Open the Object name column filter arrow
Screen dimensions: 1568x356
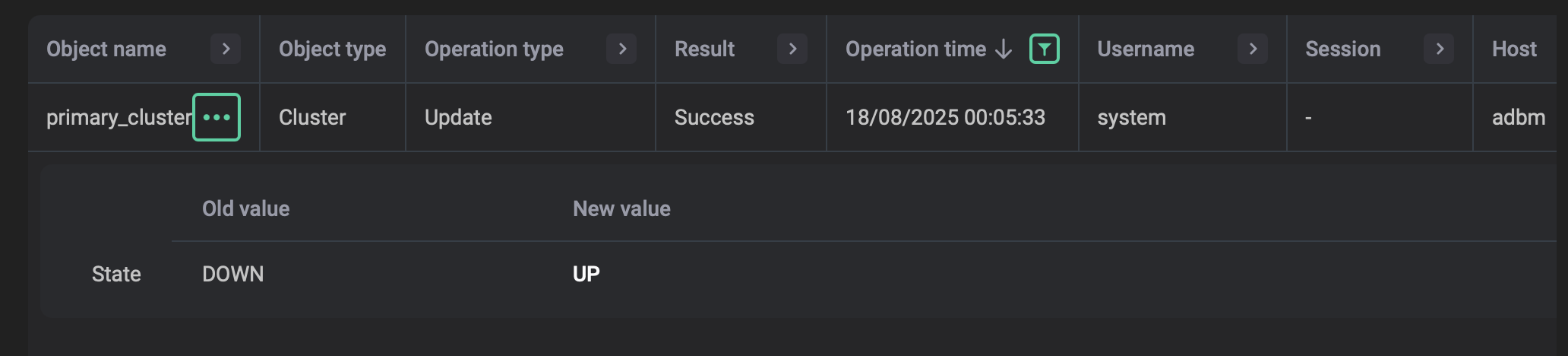[226, 49]
